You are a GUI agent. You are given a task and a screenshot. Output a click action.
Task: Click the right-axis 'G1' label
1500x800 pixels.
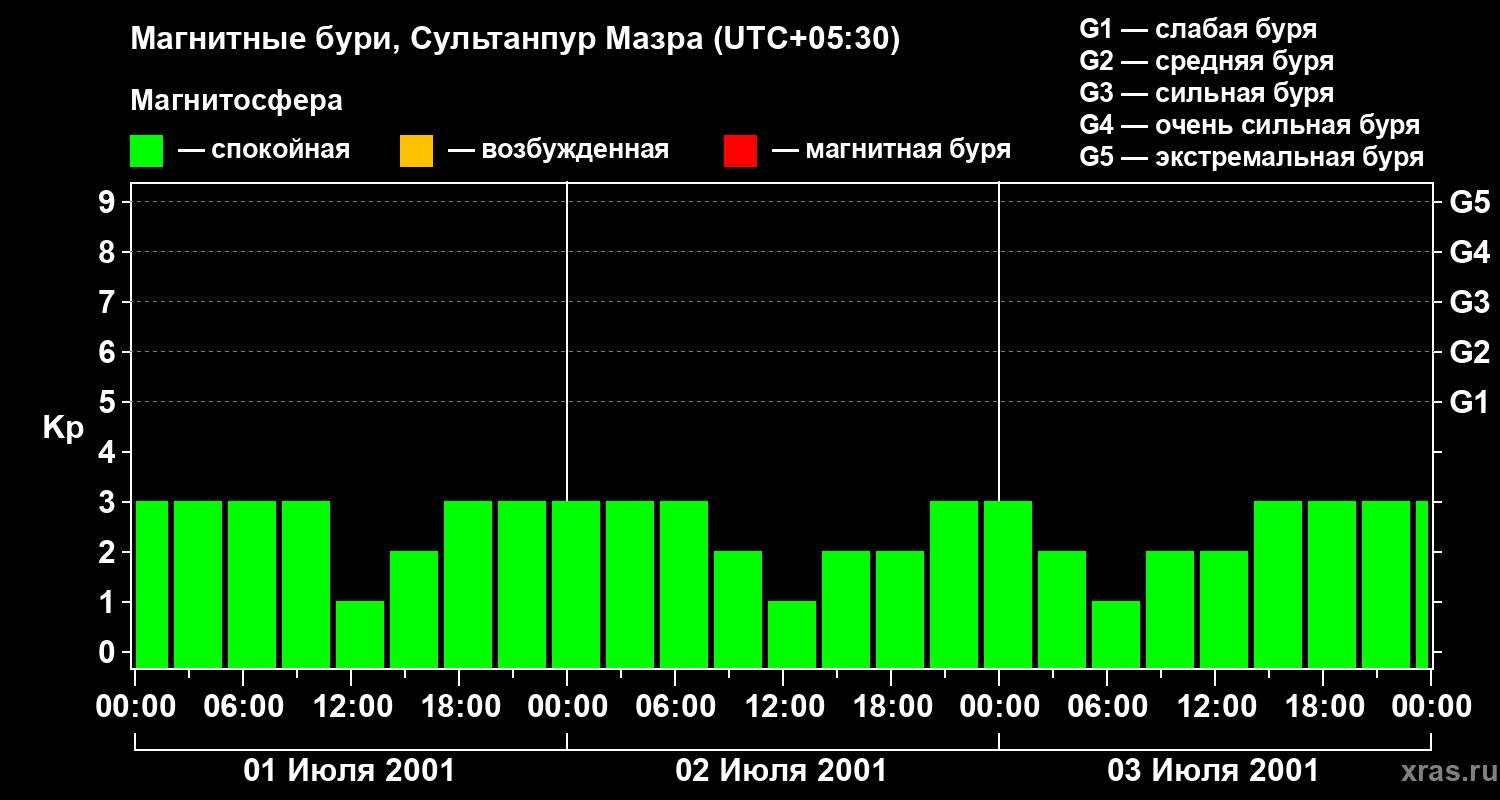click(x=1470, y=402)
